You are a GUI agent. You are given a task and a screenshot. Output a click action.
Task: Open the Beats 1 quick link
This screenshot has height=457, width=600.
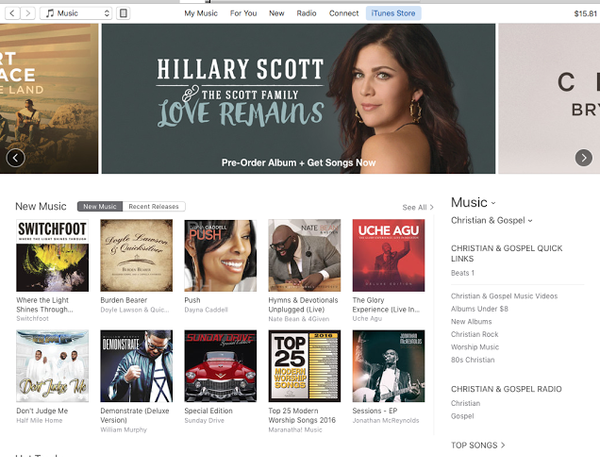click(463, 273)
